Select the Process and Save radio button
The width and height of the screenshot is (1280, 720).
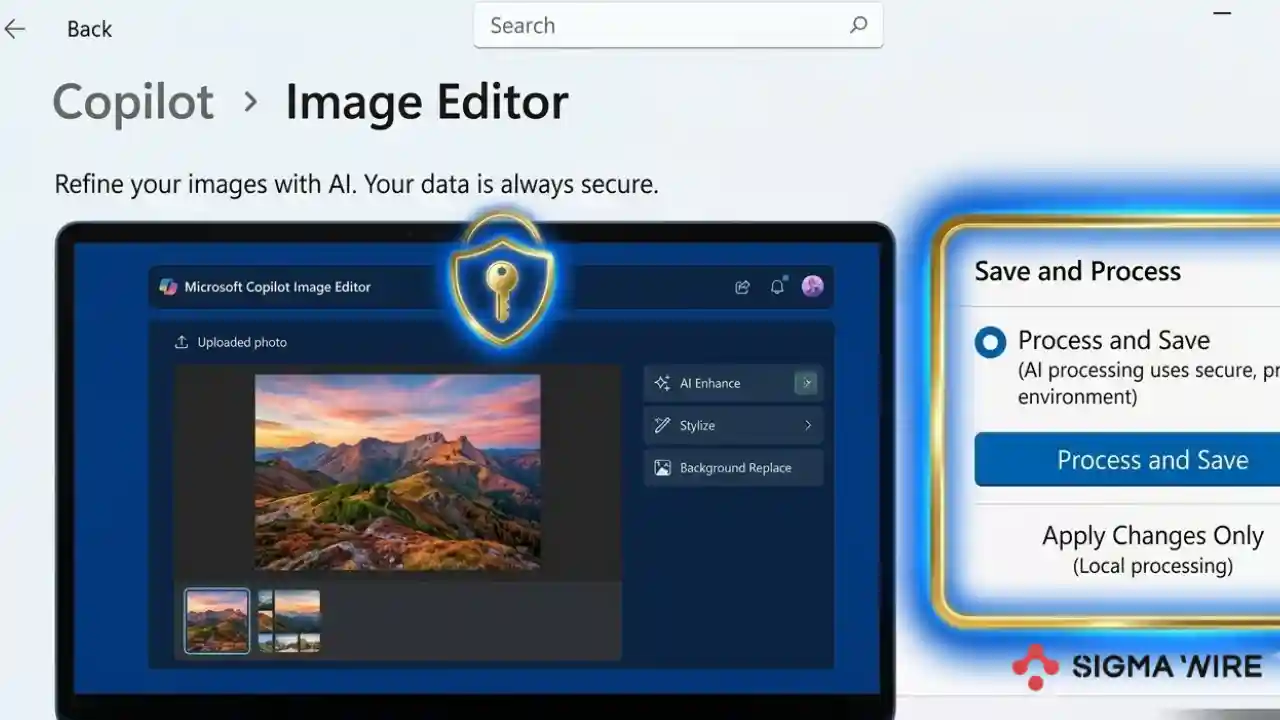click(991, 343)
